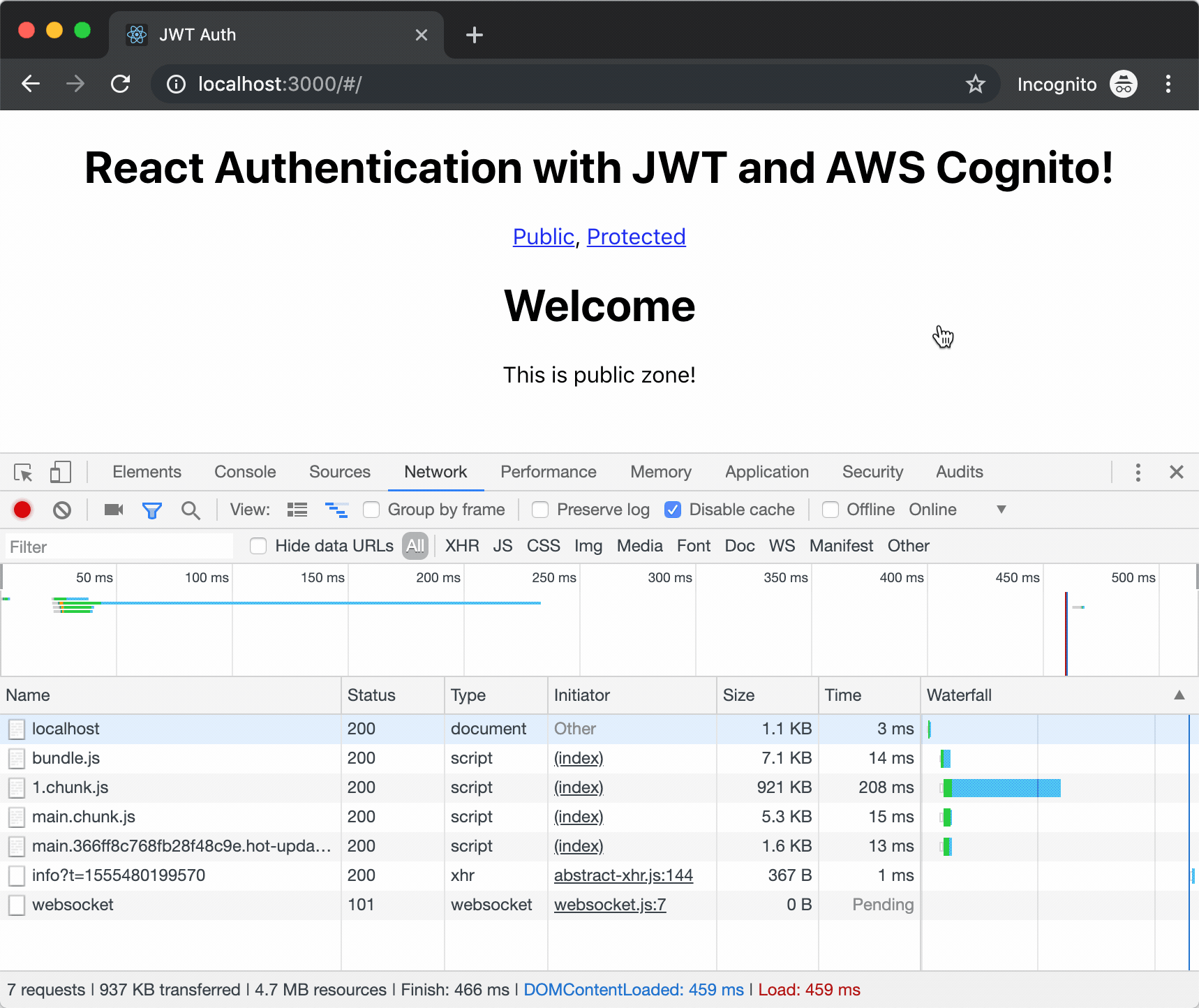Enable Preserve log checkbox
This screenshot has height=1008, width=1199.
coord(540,510)
